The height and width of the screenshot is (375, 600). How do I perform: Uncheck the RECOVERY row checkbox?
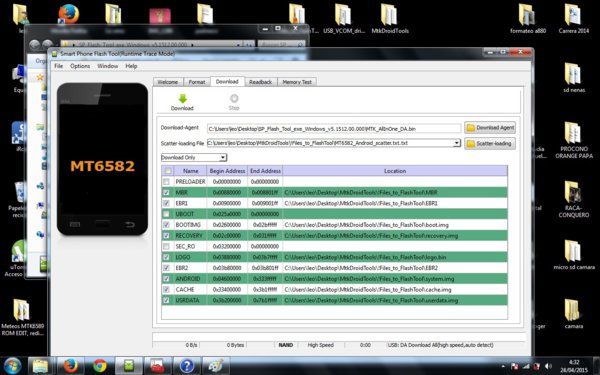(166, 236)
